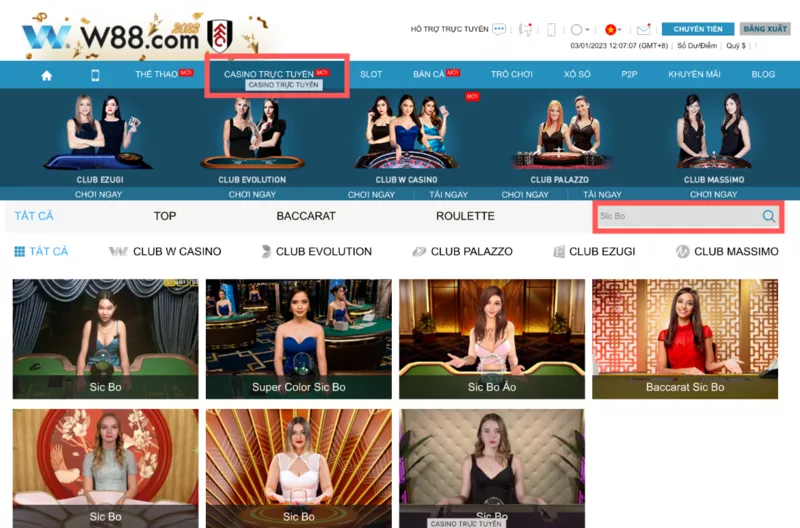800x528 pixels.
Task: Select the TOP game category tab
Action: click(x=165, y=216)
